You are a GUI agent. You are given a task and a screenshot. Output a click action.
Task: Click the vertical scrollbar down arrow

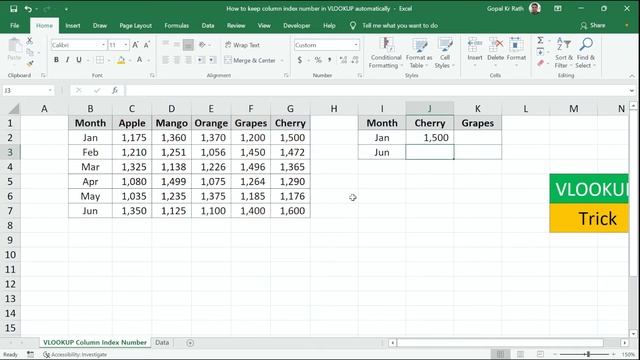click(633, 333)
